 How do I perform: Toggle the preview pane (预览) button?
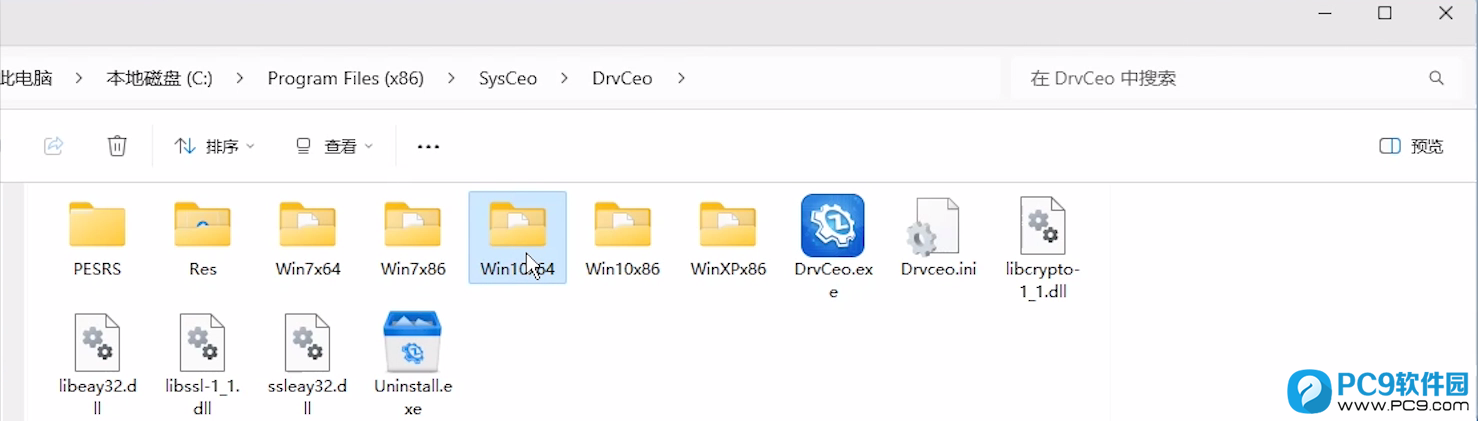pyautogui.click(x=1411, y=146)
